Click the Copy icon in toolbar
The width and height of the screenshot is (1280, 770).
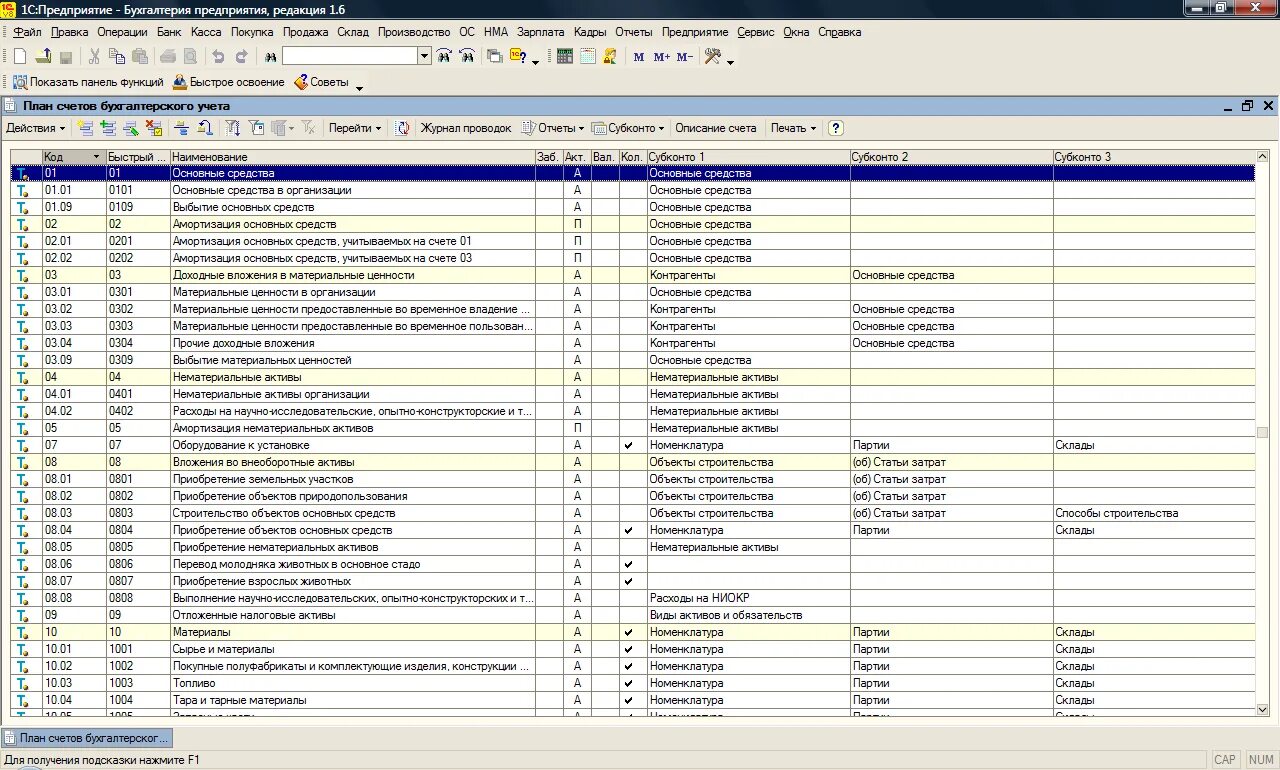coord(117,57)
